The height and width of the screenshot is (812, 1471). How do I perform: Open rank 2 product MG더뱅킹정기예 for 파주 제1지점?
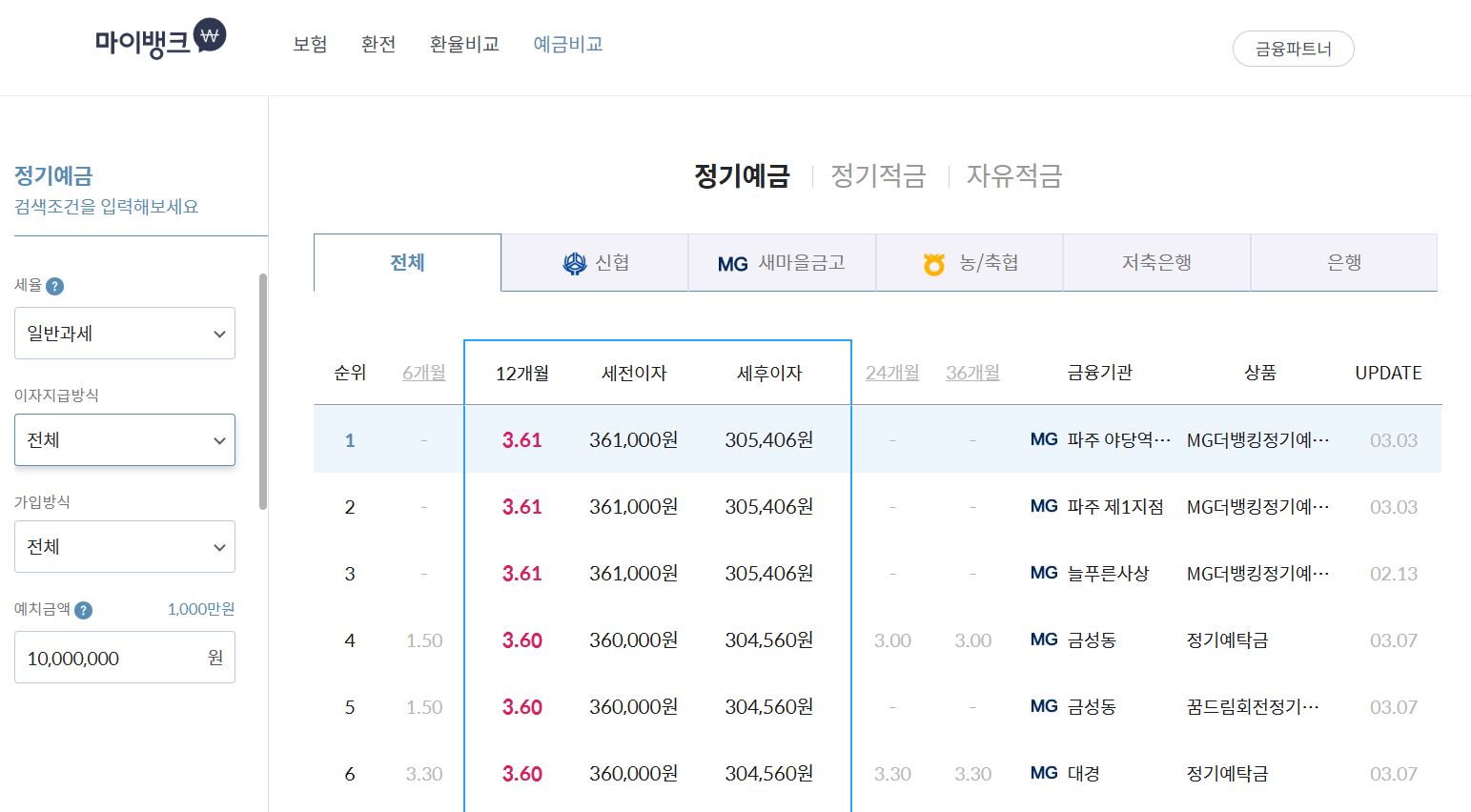[x=1258, y=506]
